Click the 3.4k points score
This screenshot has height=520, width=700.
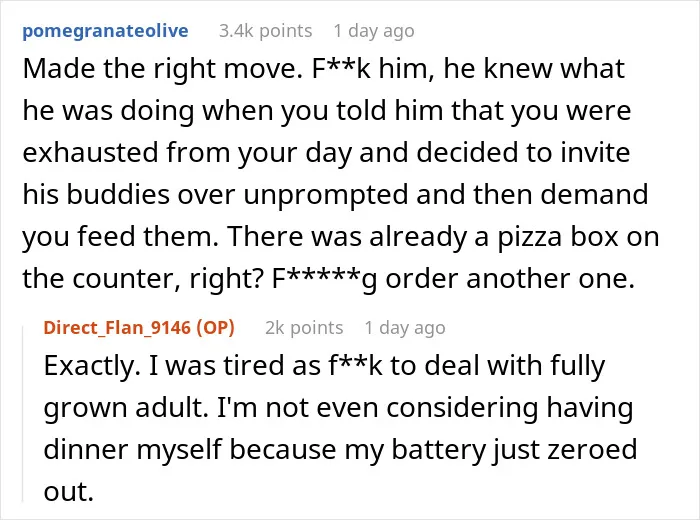(x=266, y=31)
